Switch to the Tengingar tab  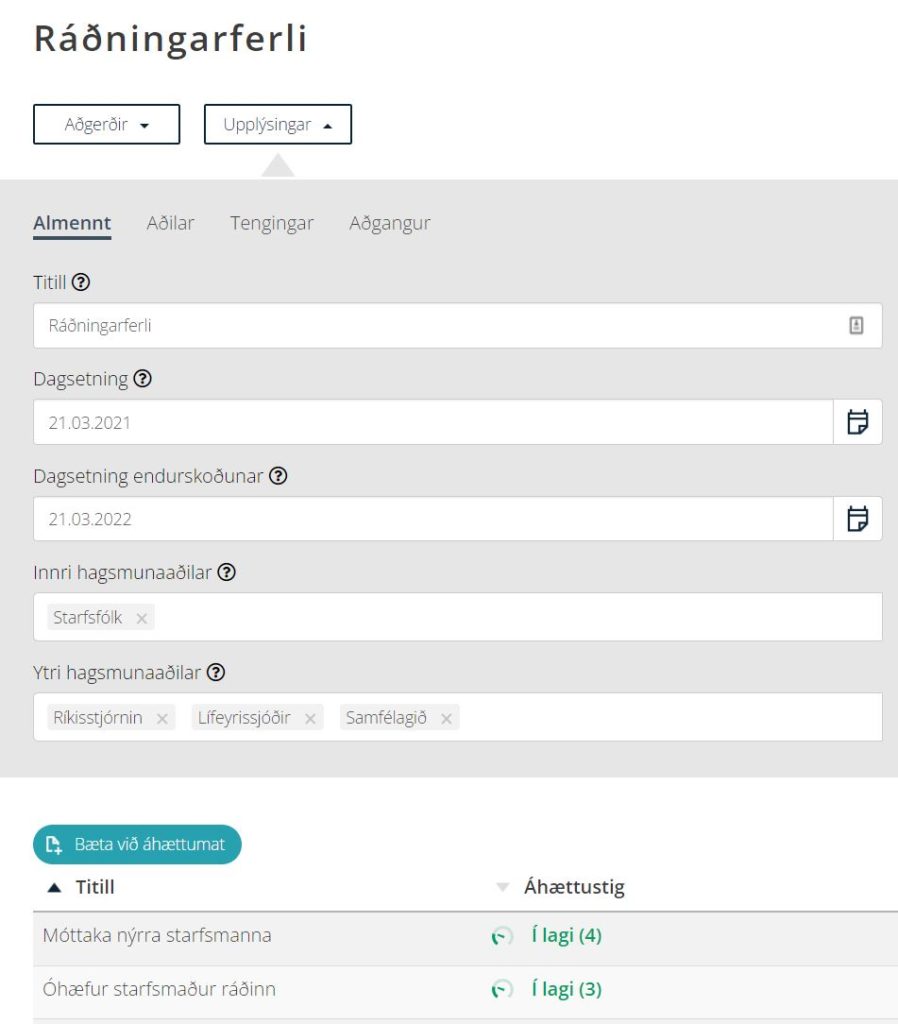(272, 223)
